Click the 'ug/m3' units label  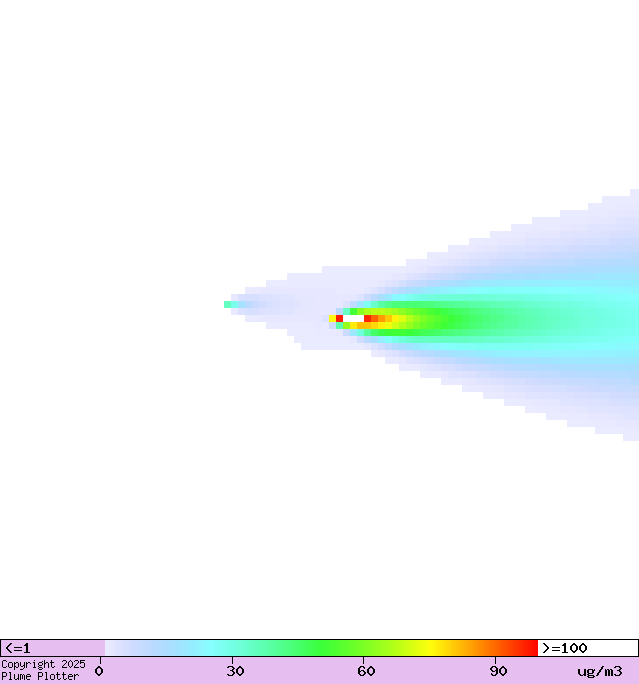(600, 671)
